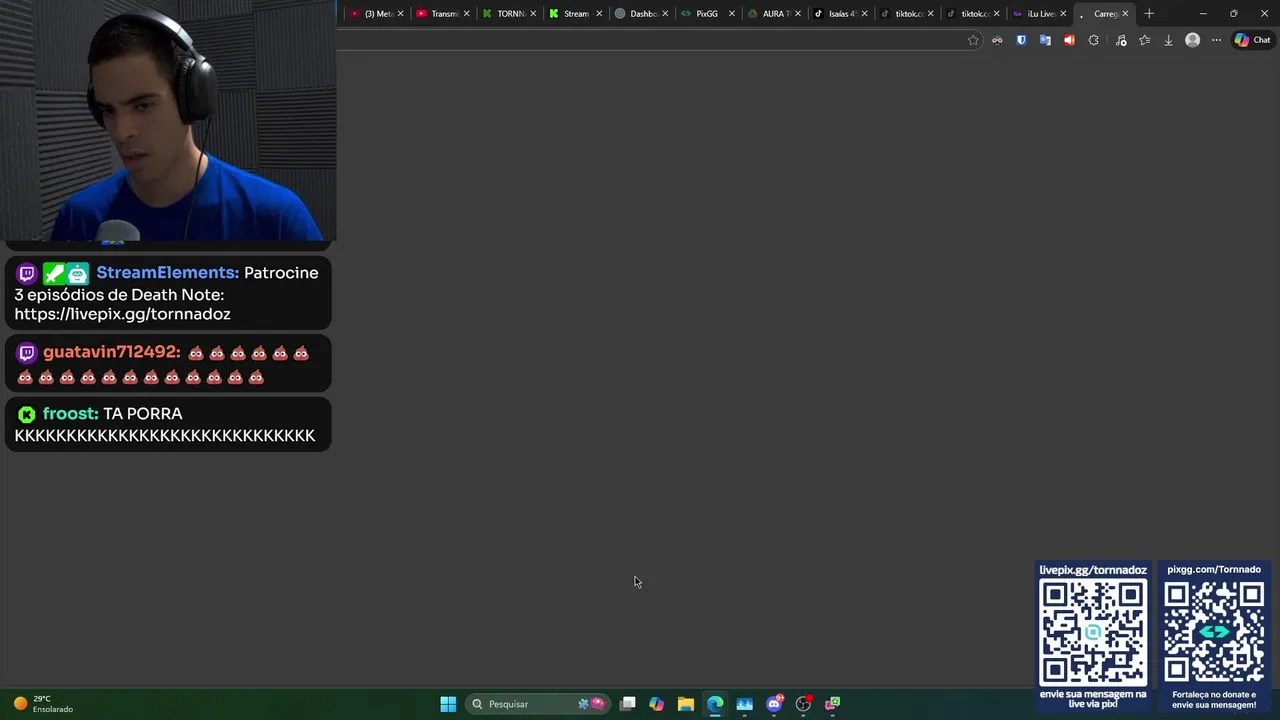Open Microsoft Edge taskbar icon
The width and height of the screenshot is (1280, 720).
[x=715, y=704]
